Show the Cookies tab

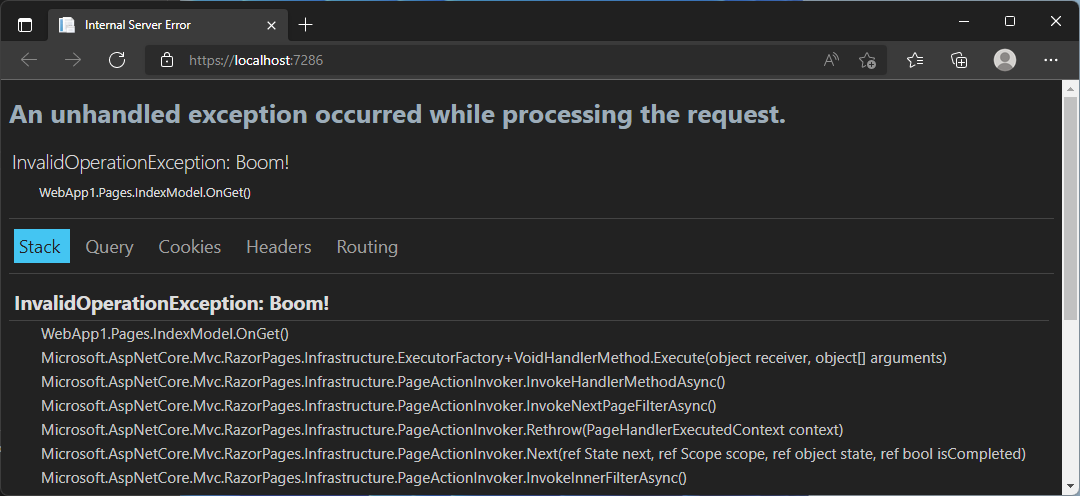pos(189,247)
